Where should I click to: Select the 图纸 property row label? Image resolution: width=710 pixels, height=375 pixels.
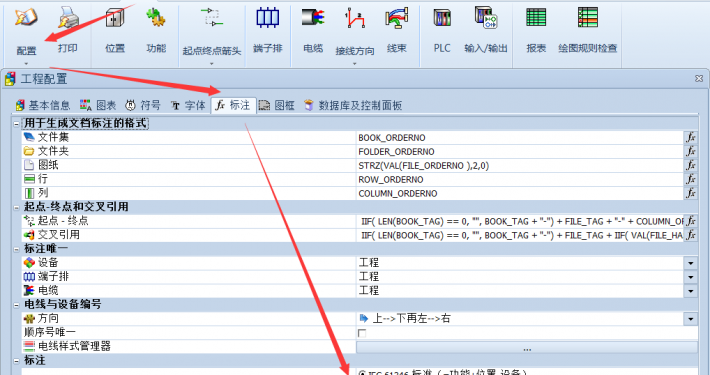click(48, 165)
